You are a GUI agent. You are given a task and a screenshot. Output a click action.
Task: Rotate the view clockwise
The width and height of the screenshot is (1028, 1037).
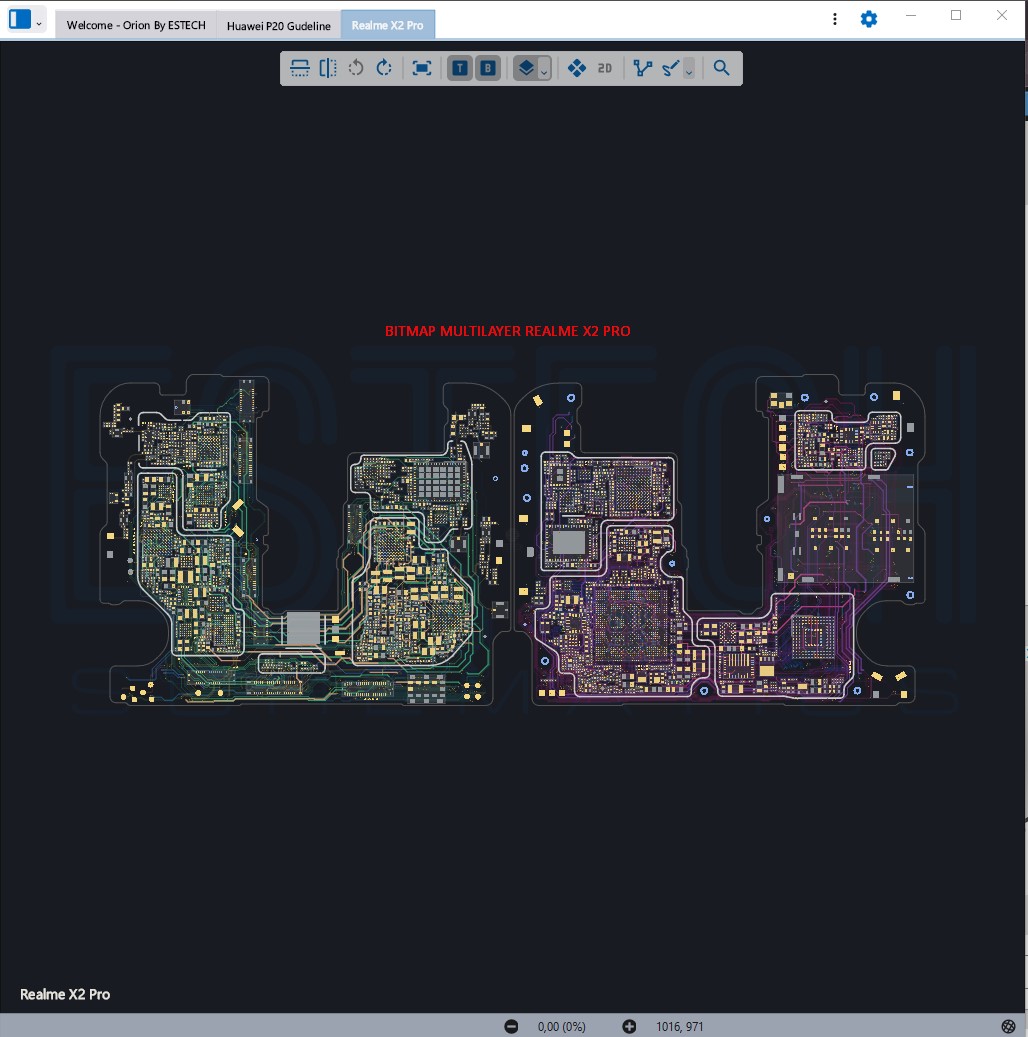[384, 68]
